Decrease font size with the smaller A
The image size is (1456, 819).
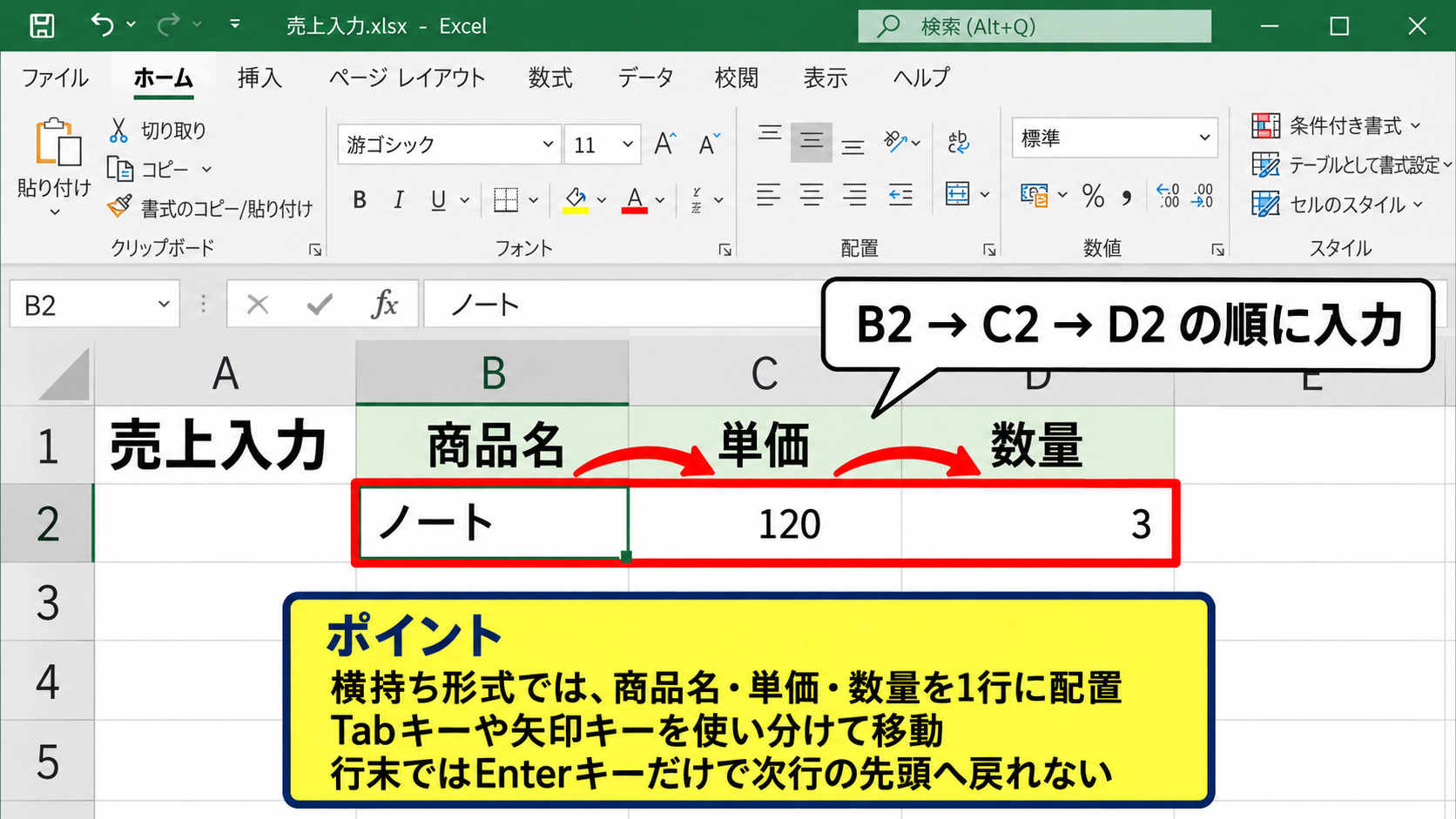(x=709, y=144)
